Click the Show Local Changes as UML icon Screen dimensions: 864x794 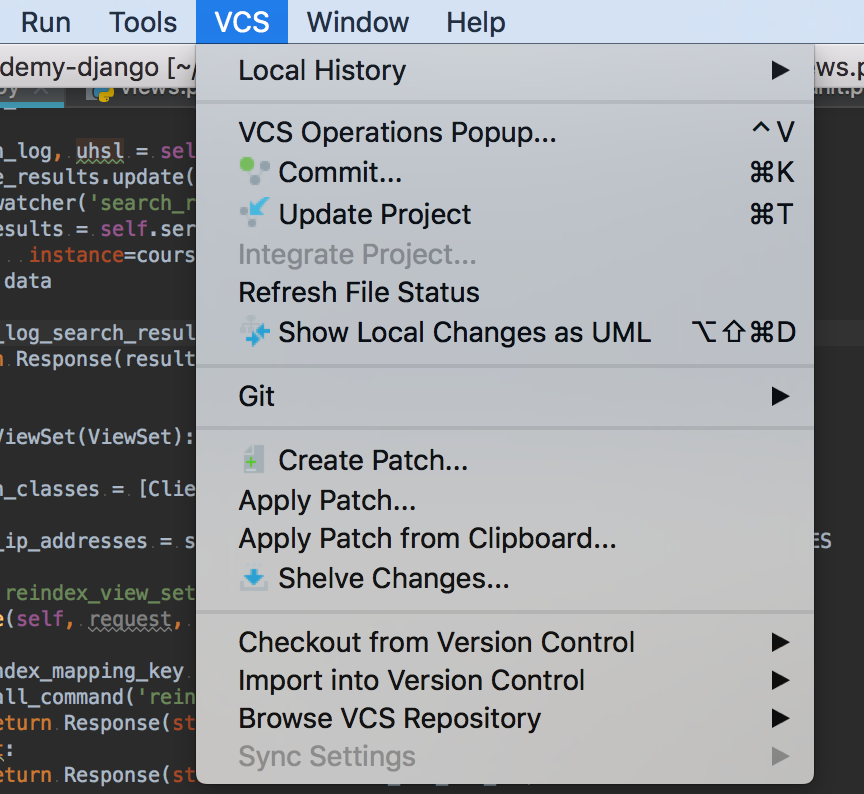pyautogui.click(x=255, y=332)
